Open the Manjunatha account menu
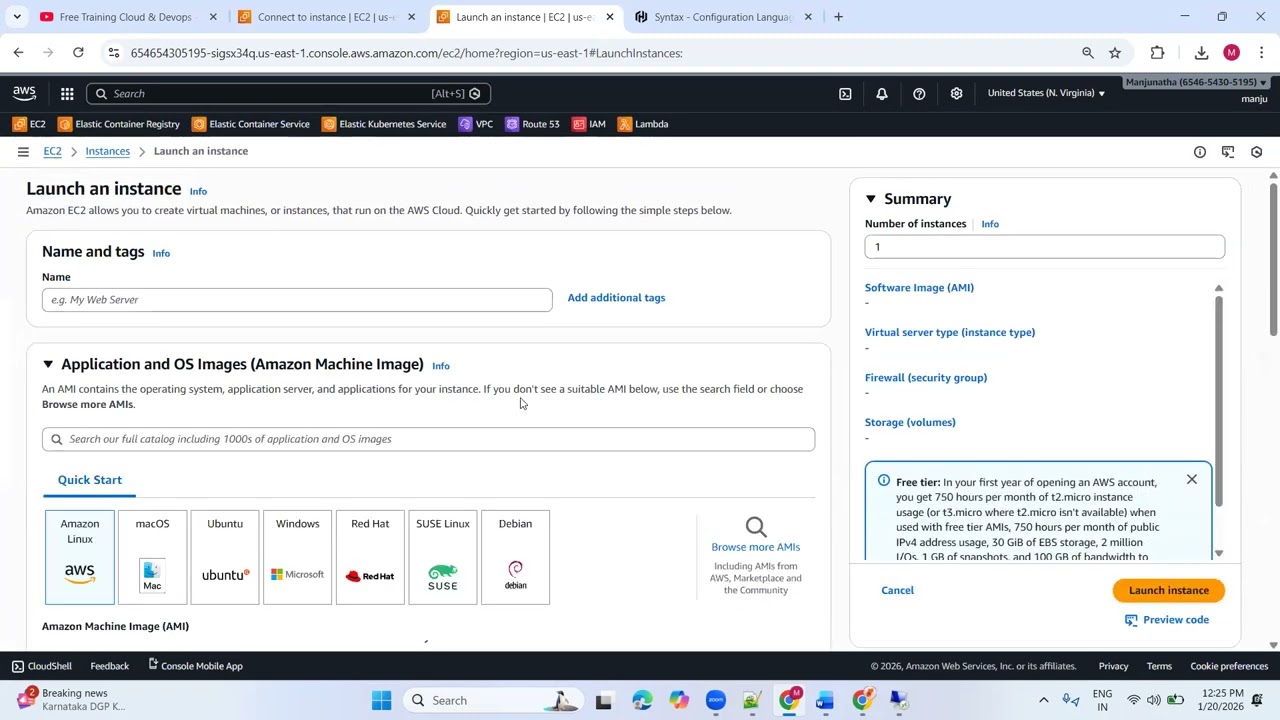Image resolution: width=1280 pixels, height=720 pixels. pos(1196,82)
